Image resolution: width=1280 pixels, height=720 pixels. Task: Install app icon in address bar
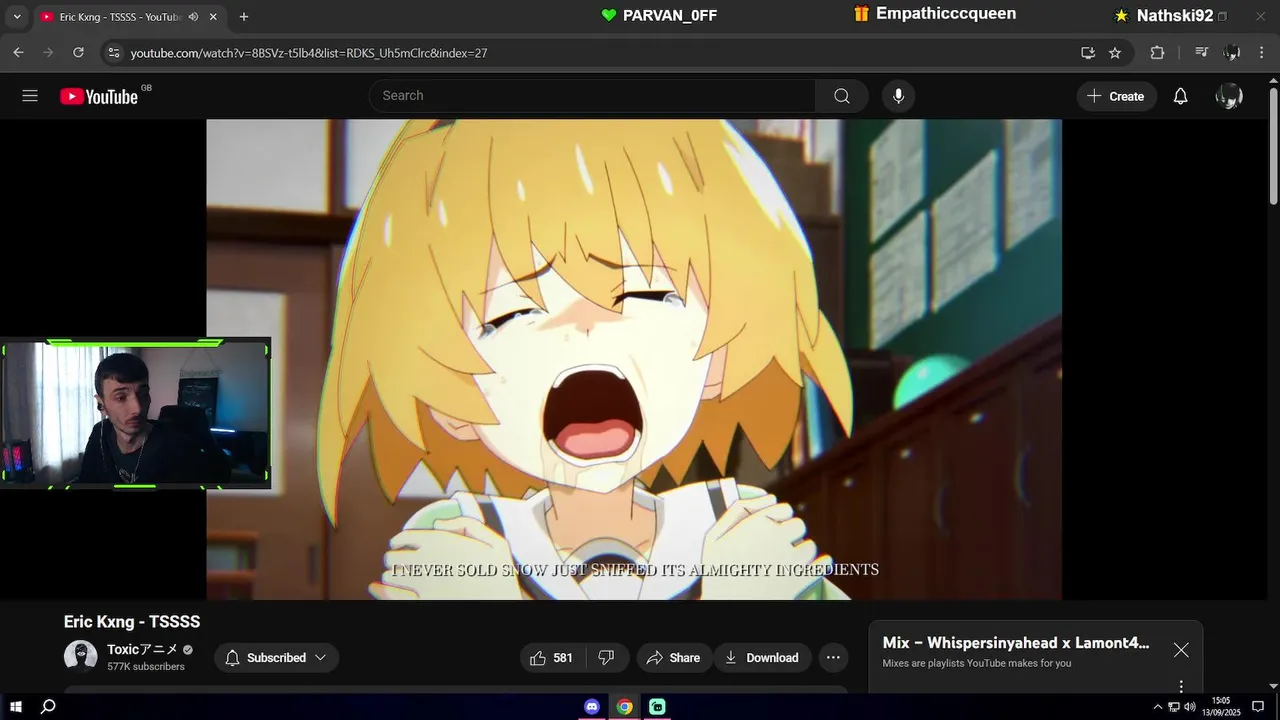click(1088, 53)
